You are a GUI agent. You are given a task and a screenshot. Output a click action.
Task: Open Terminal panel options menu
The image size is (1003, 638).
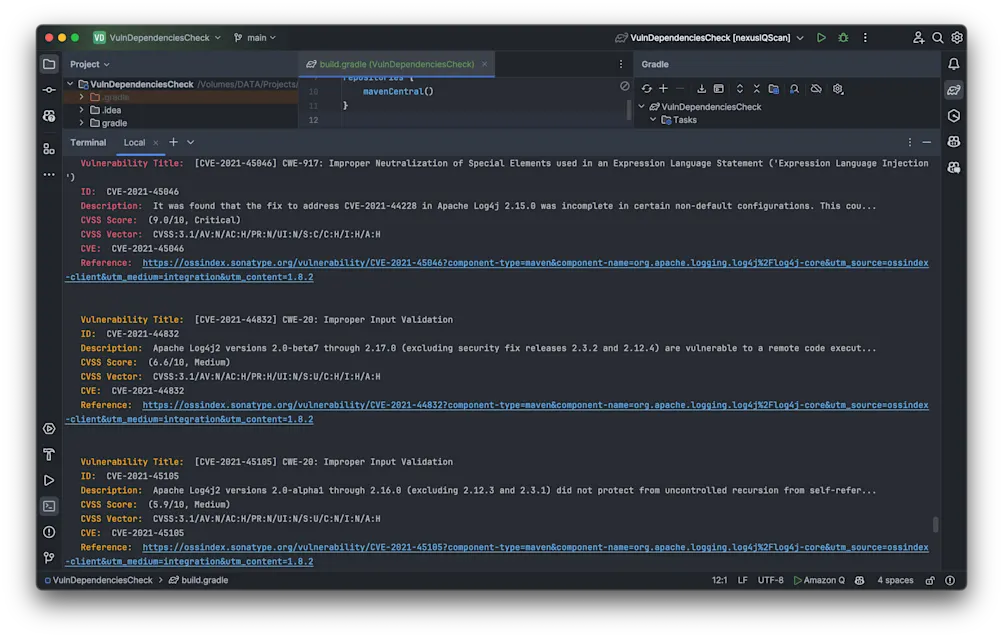point(910,142)
